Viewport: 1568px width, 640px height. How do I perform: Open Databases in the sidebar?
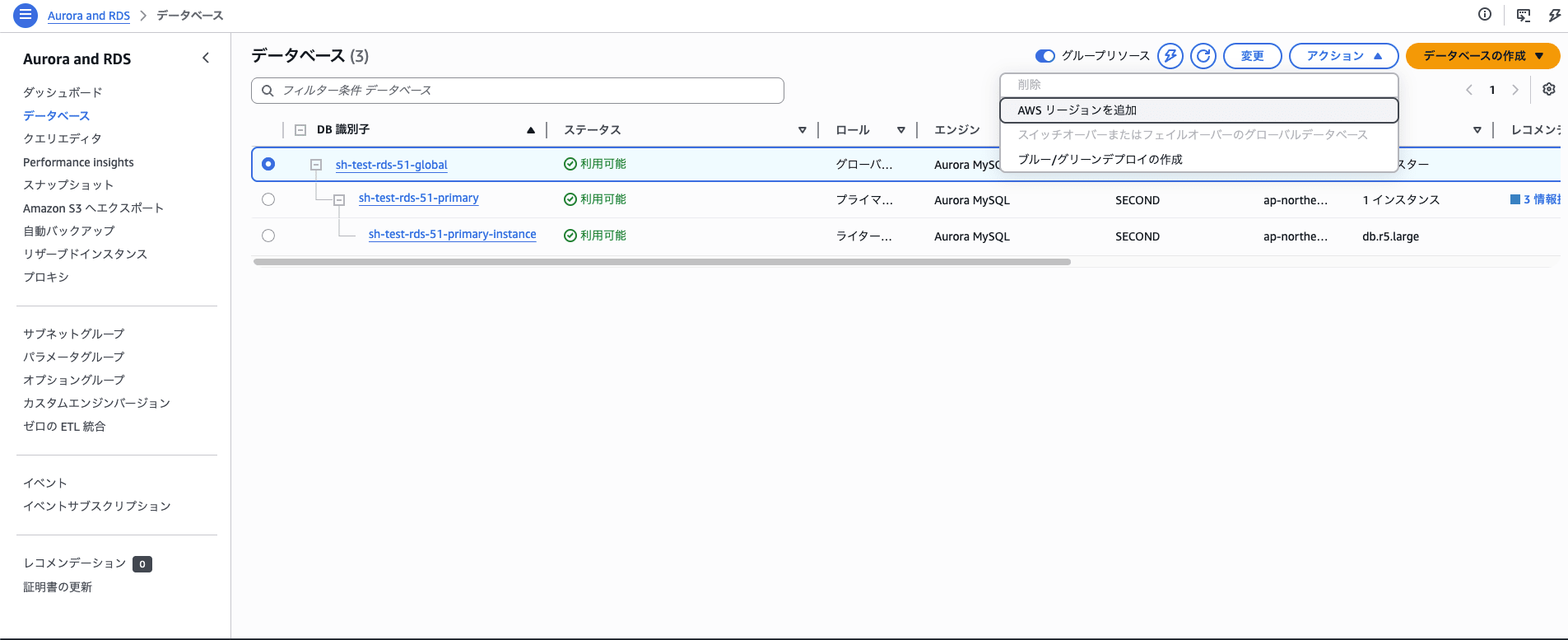(x=56, y=115)
